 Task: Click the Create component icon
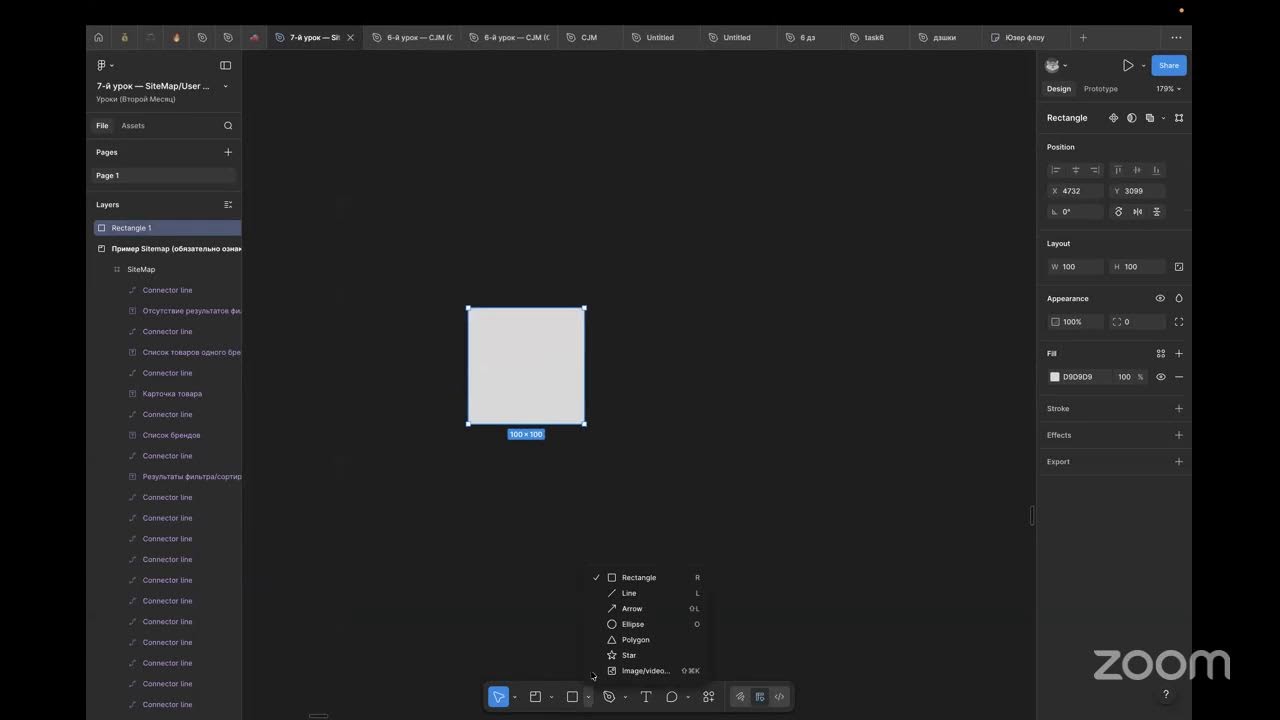[1113, 118]
